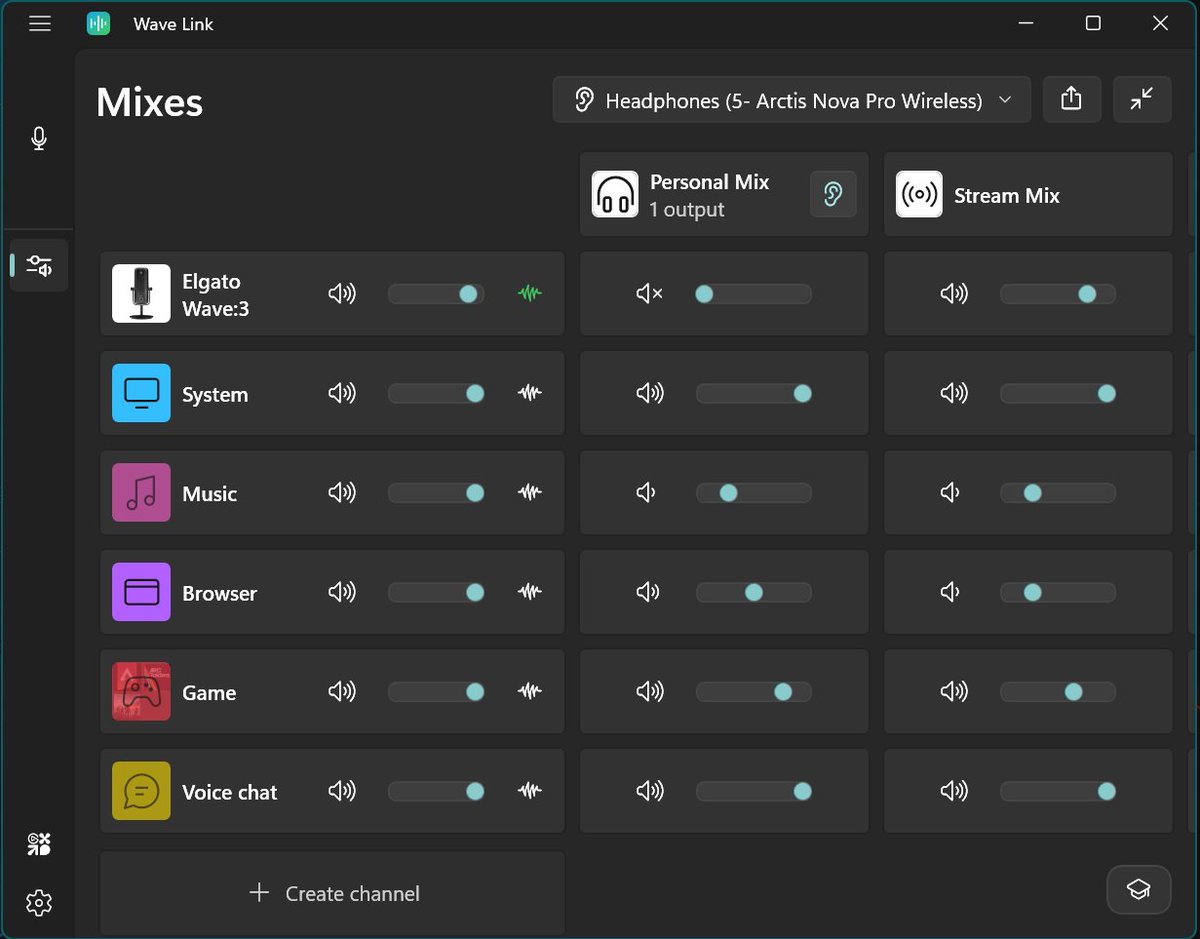Mute Music in Personal Mix
This screenshot has height=939, width=1200.
click(647, 492)
